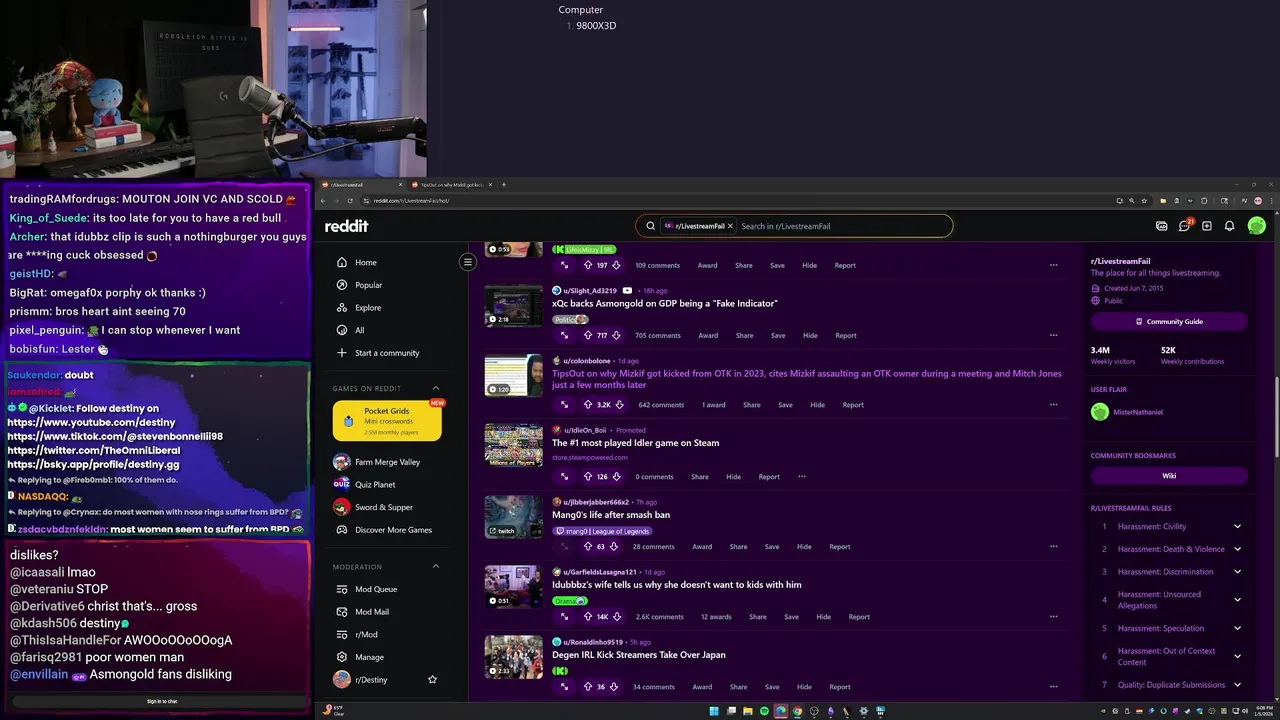The height and width of the screenshot is (720, 1280).
Task: Open the Wiki community bookmark
Action: (x=1169, y=476)
